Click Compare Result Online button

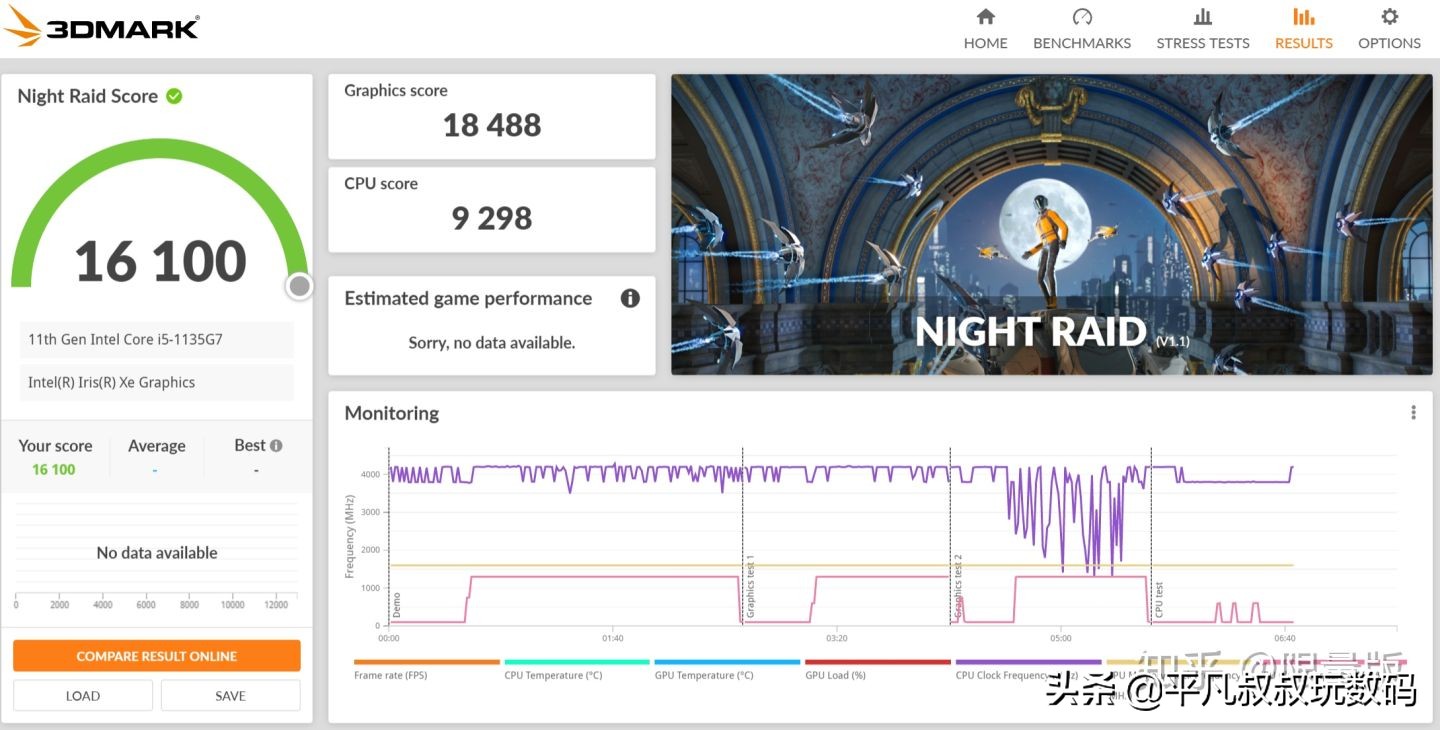click(x=157, y=656)
